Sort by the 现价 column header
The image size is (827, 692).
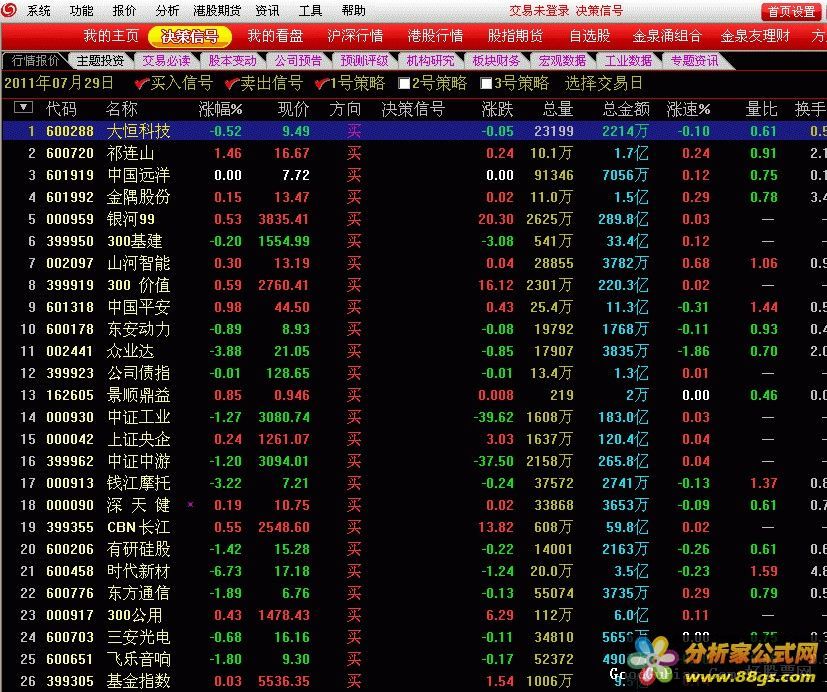pos(293,109)
